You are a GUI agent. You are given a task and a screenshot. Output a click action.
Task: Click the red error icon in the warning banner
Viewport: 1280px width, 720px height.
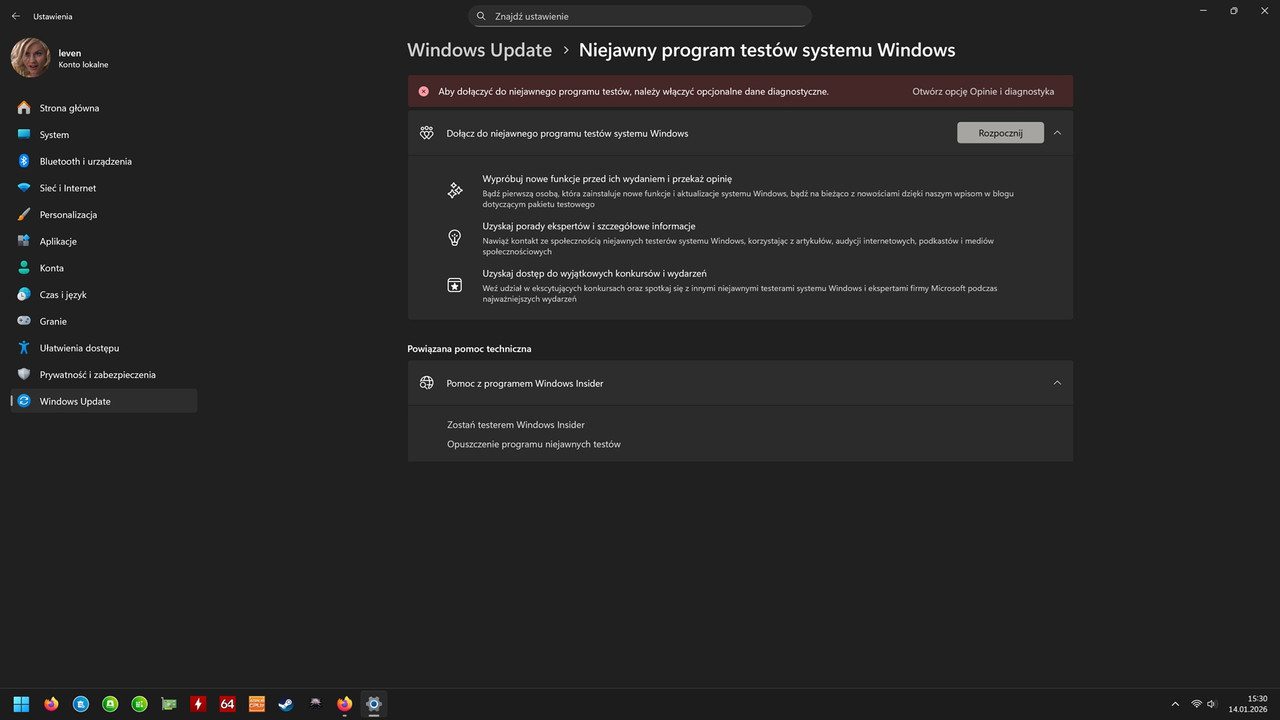[x=424, y=91]
